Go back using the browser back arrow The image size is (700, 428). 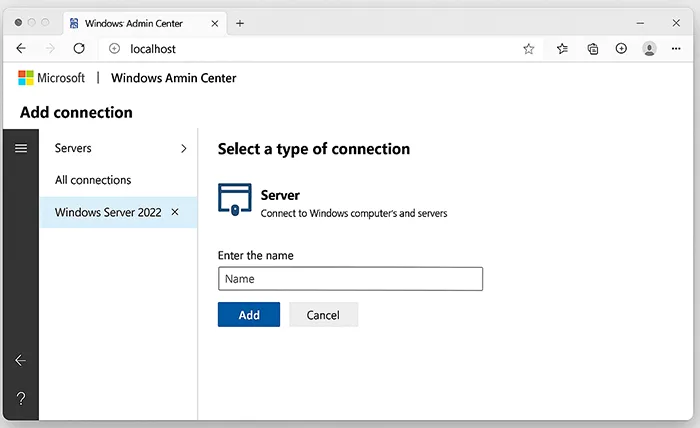pyautogui.click(x=21, y=48)
